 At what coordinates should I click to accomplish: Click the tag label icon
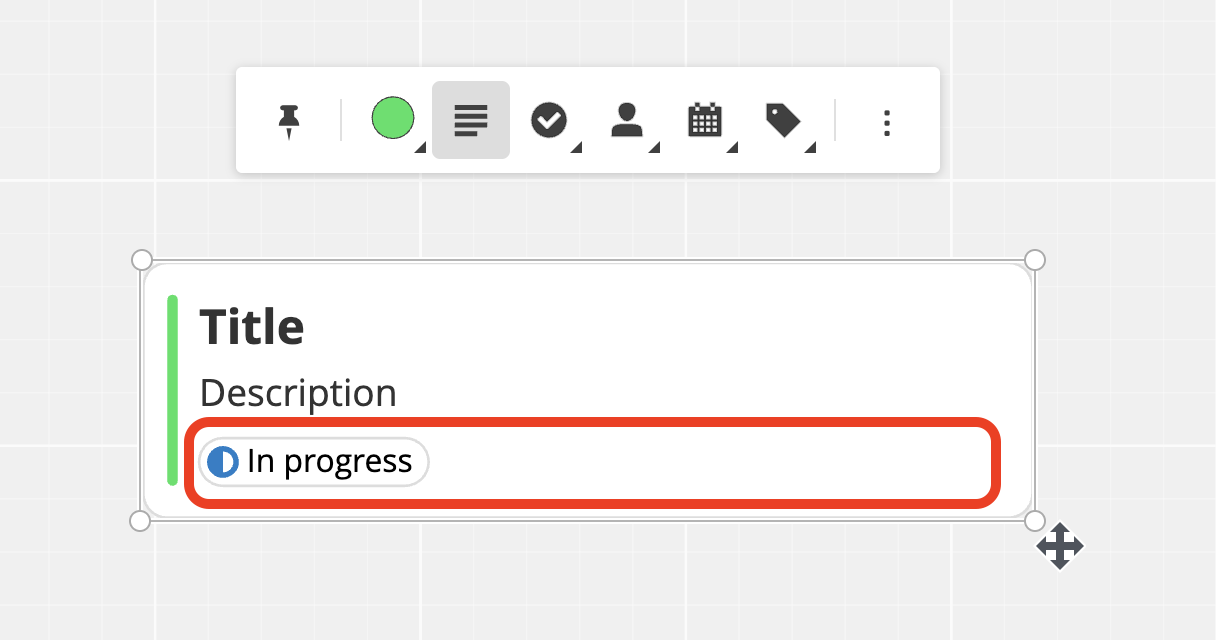783,121
